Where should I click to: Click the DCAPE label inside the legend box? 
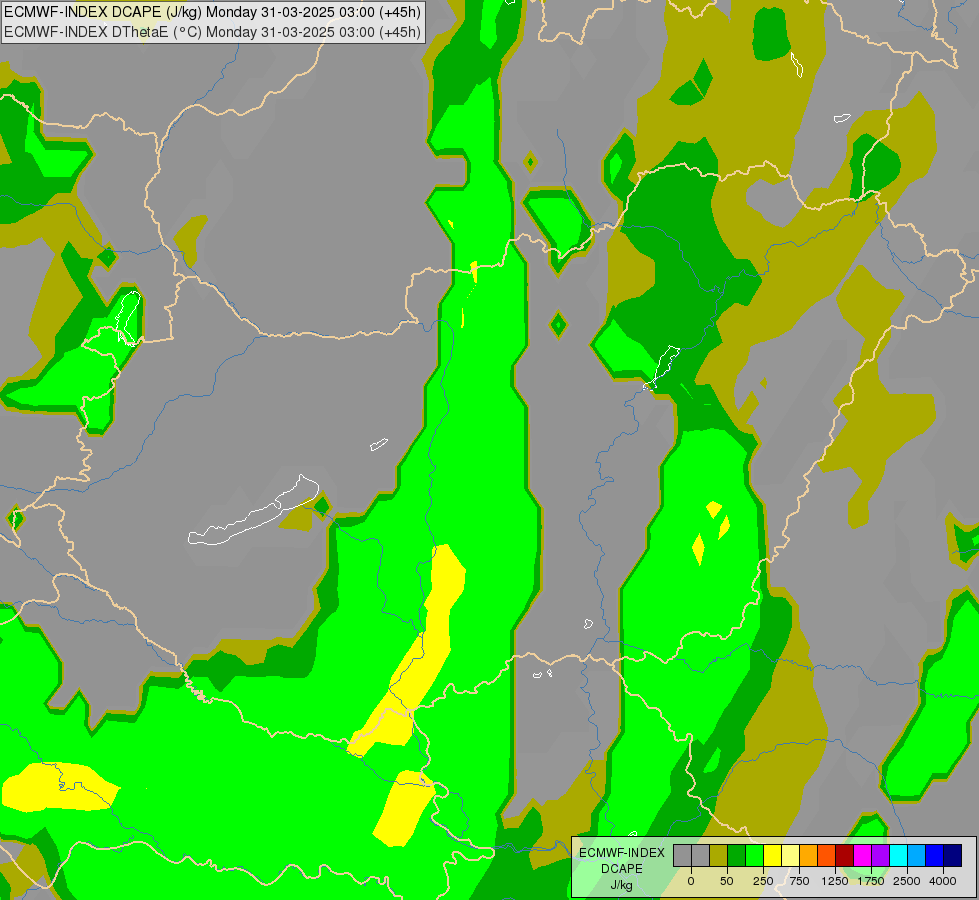point(622,869)
